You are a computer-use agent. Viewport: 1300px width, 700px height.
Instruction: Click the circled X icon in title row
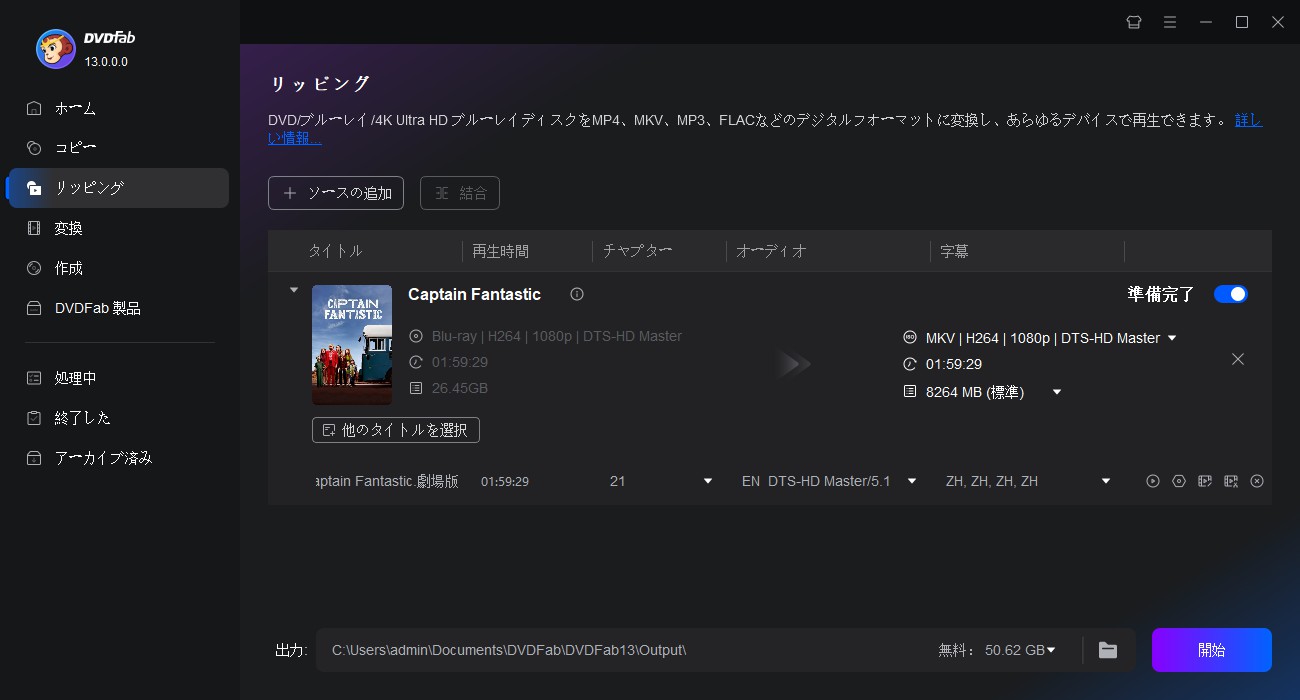click(1257, 481)
